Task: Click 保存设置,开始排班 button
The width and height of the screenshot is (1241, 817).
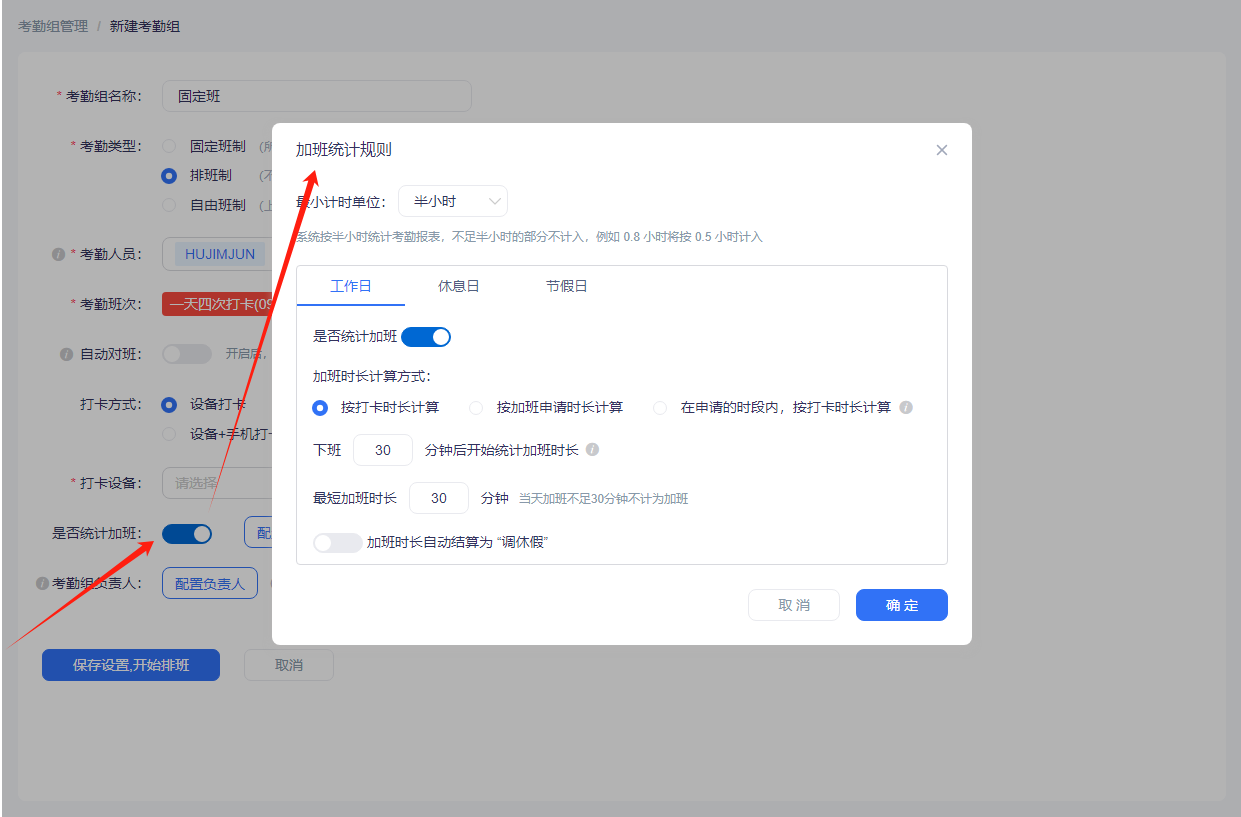Action: [x=130, y=664]
